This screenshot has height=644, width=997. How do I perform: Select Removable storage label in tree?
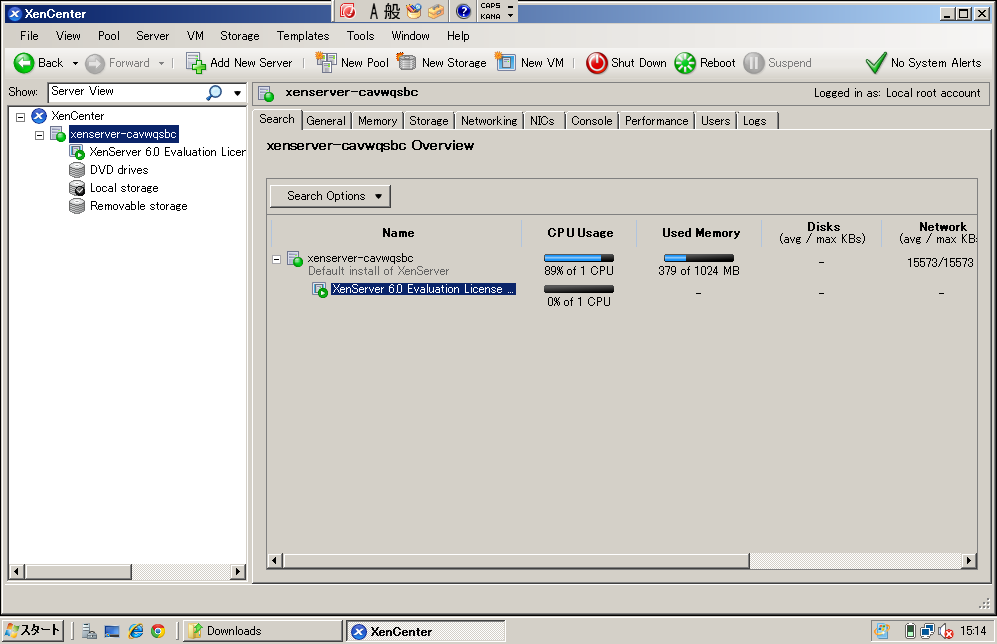[139, 206]
